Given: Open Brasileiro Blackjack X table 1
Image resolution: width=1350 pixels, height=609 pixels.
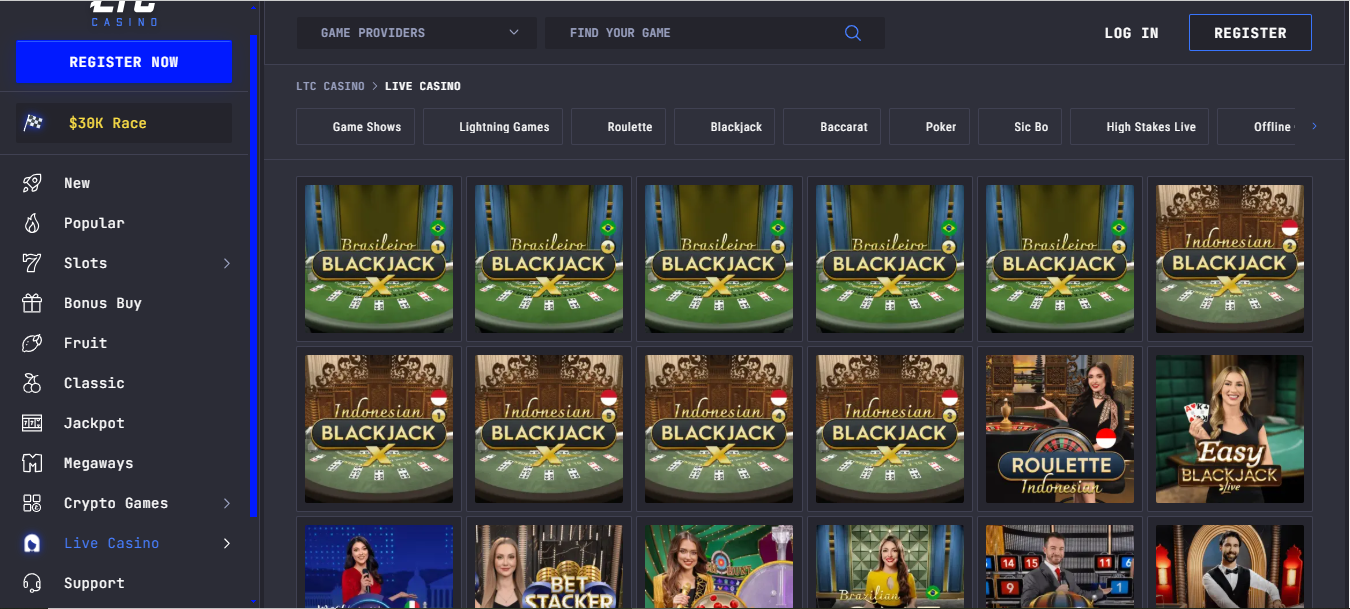Looking at the screenshot, I should click(x=379, y=259).
